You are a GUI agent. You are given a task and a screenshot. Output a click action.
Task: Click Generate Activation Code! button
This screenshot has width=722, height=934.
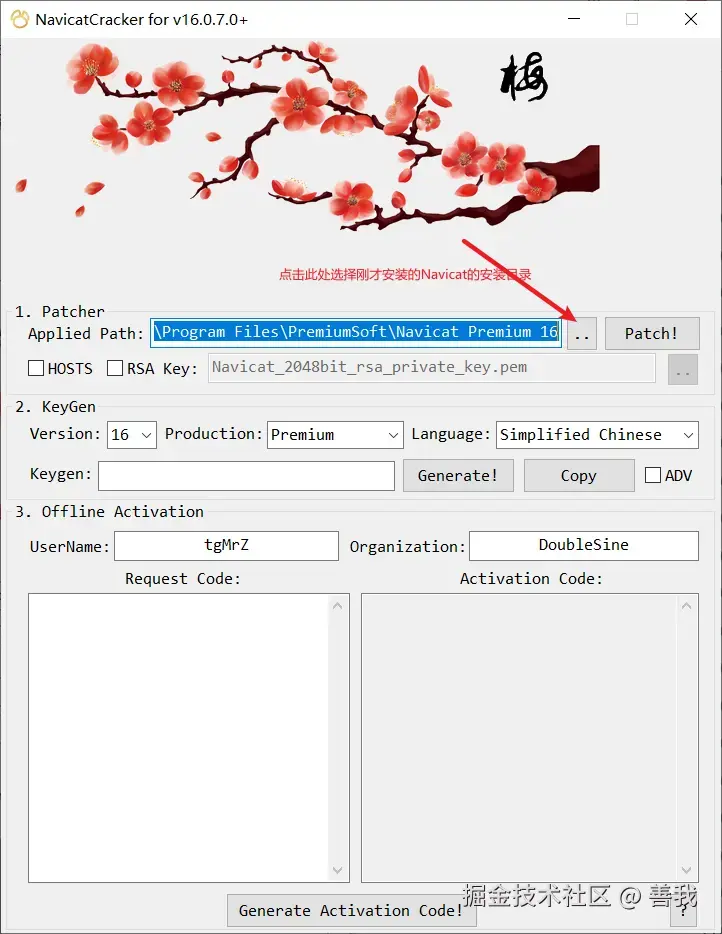coord(351,911)
